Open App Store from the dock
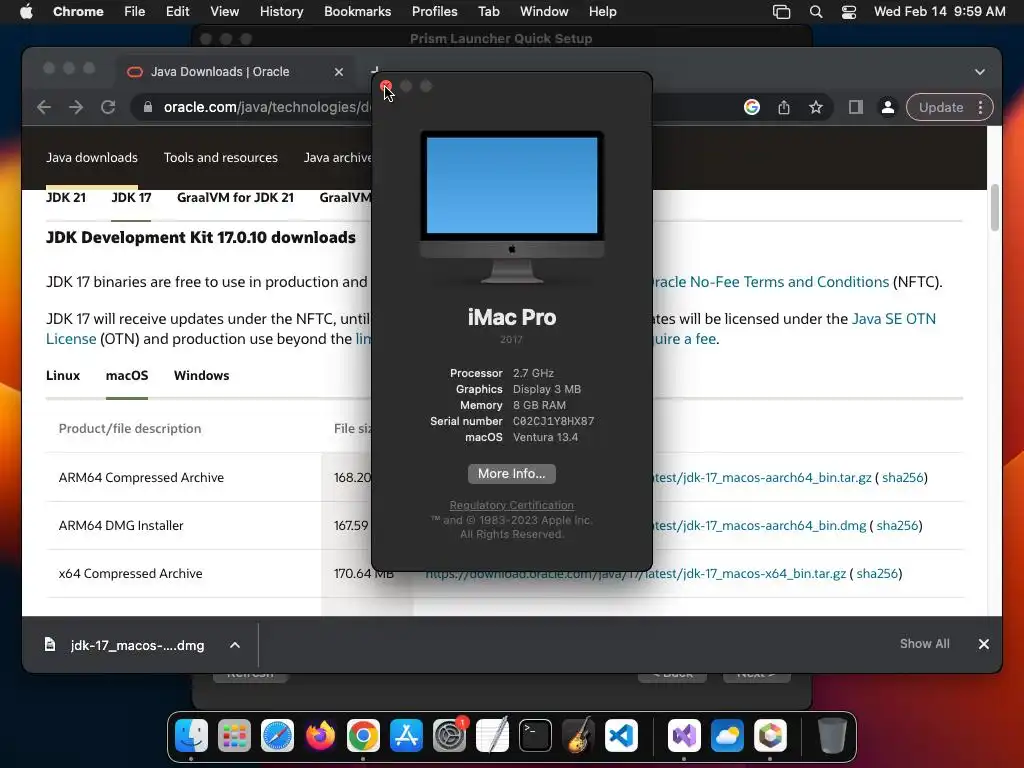 coord(406,735)
